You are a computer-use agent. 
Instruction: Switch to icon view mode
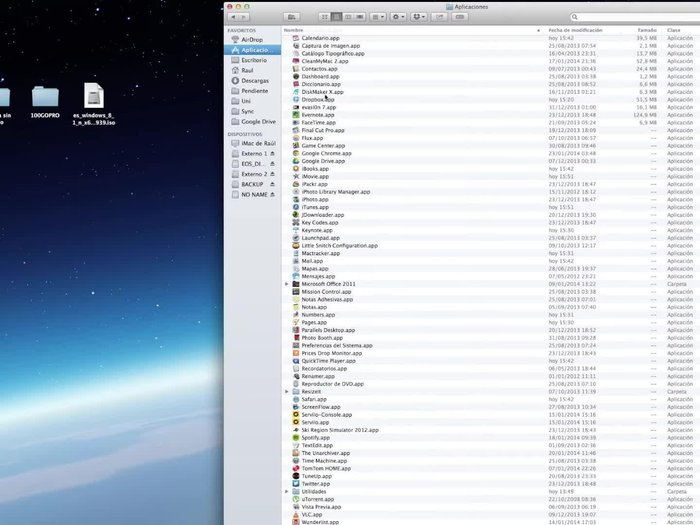pos(325,17)
